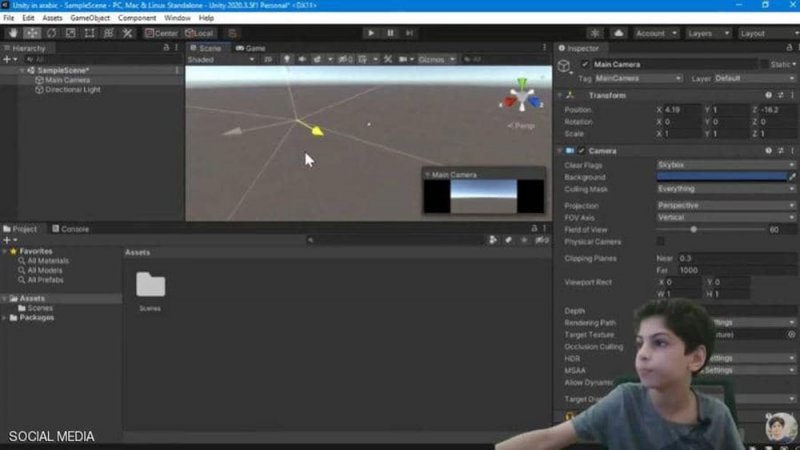Open the Assets menu
This screenshot has width=800, height=450.
pyautogui.click(x=52, y=18)
